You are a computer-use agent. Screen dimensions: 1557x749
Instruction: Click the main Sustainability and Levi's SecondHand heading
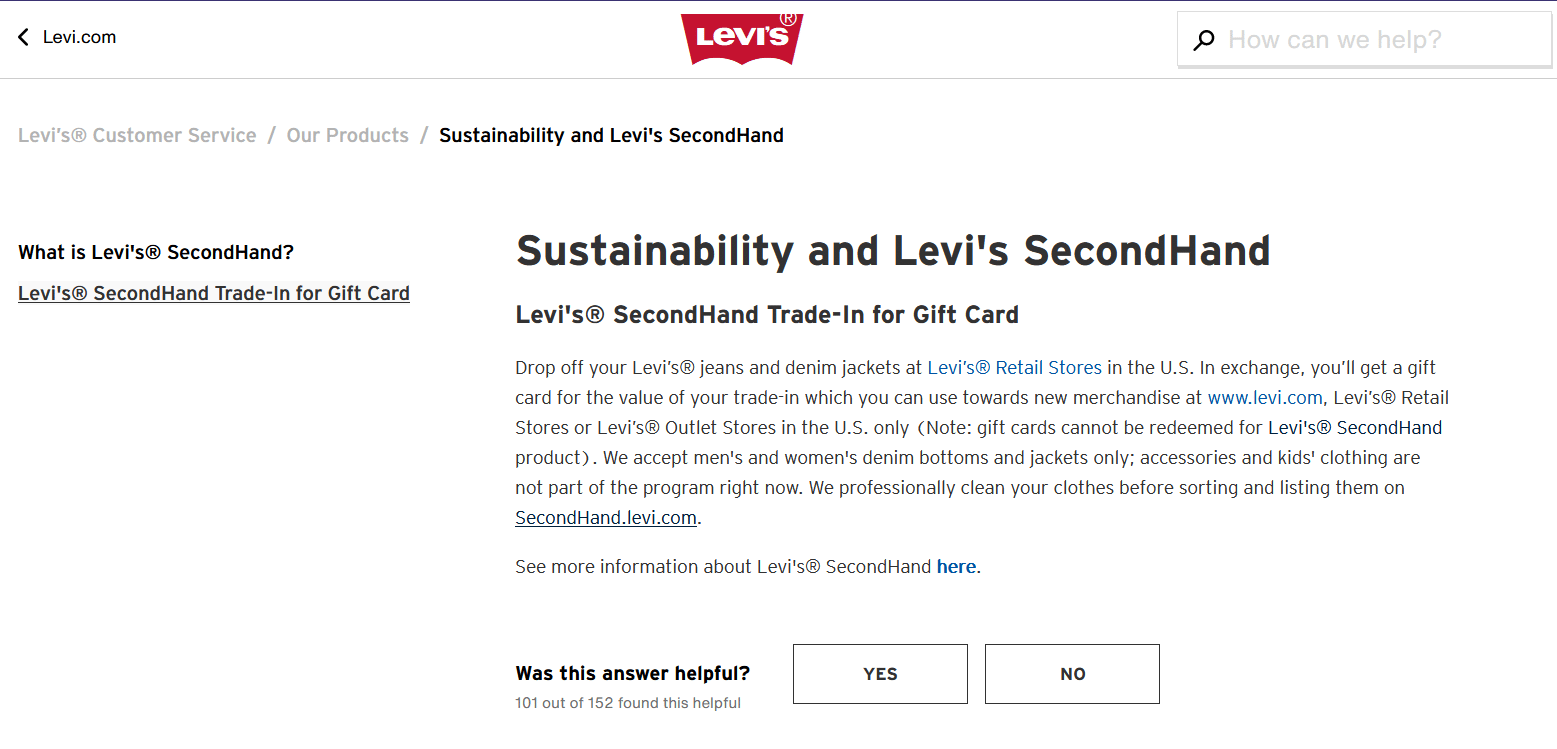tap(893, 251)
